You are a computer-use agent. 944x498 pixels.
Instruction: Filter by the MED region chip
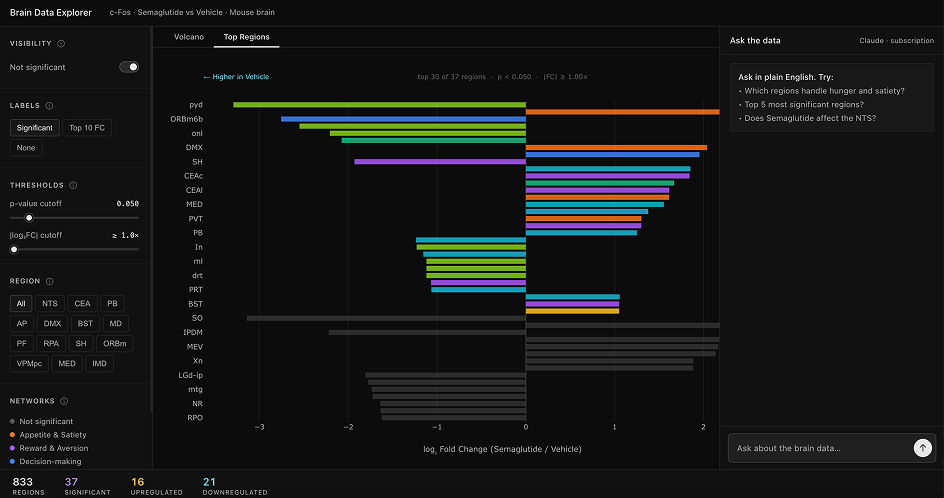tap(67, 363)
